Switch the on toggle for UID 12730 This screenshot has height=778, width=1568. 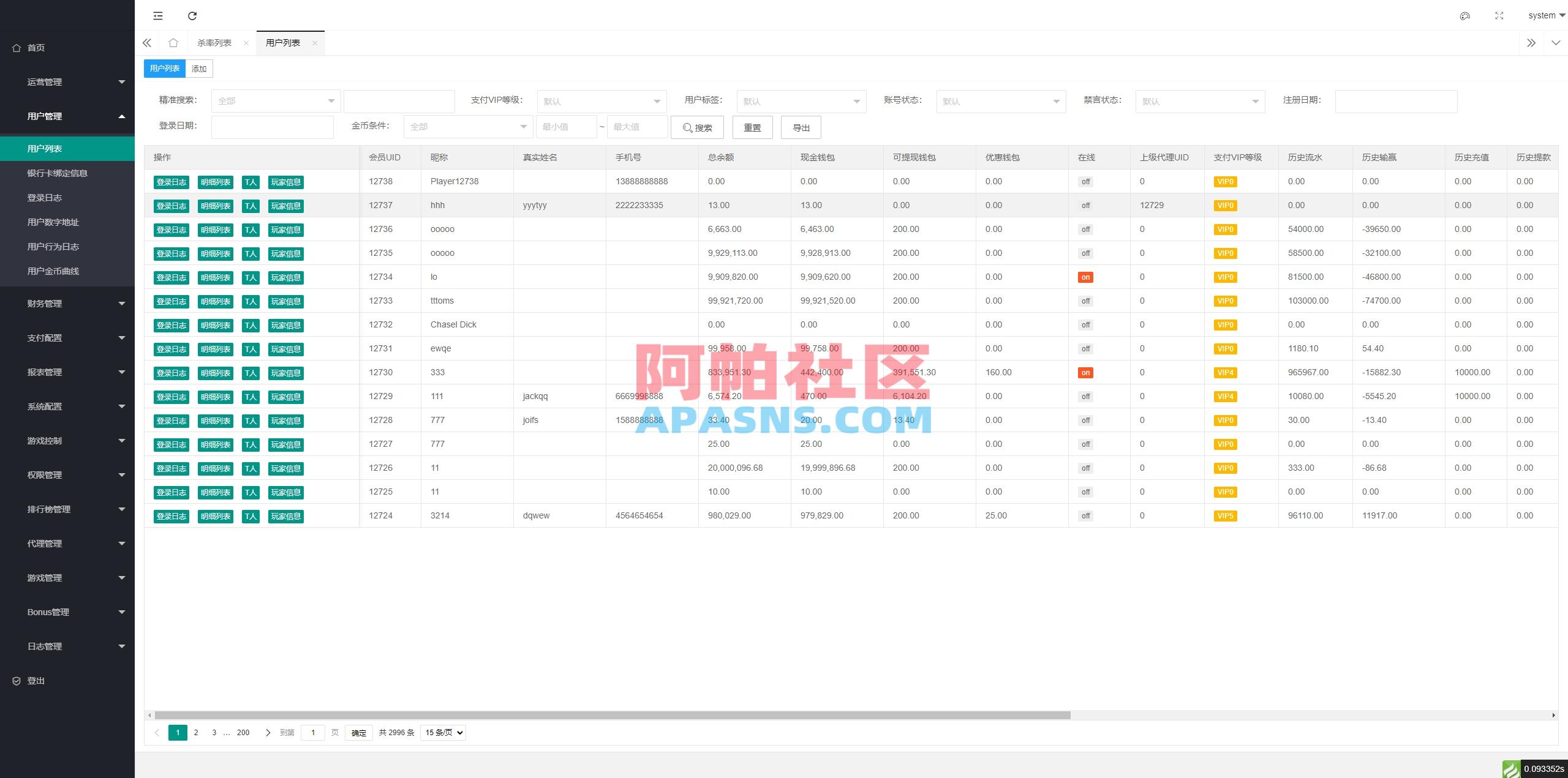[x=1085, y=372]
